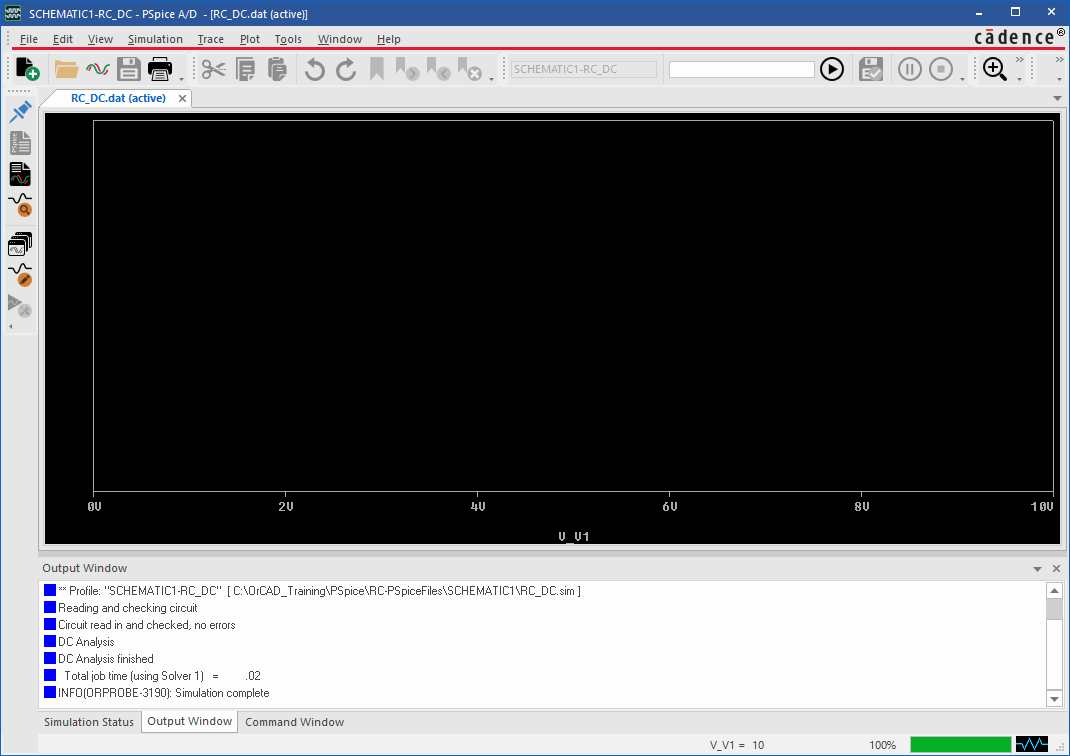Redo last action
The height and width of the screenshot is (756, 1070).
(346, 69)
